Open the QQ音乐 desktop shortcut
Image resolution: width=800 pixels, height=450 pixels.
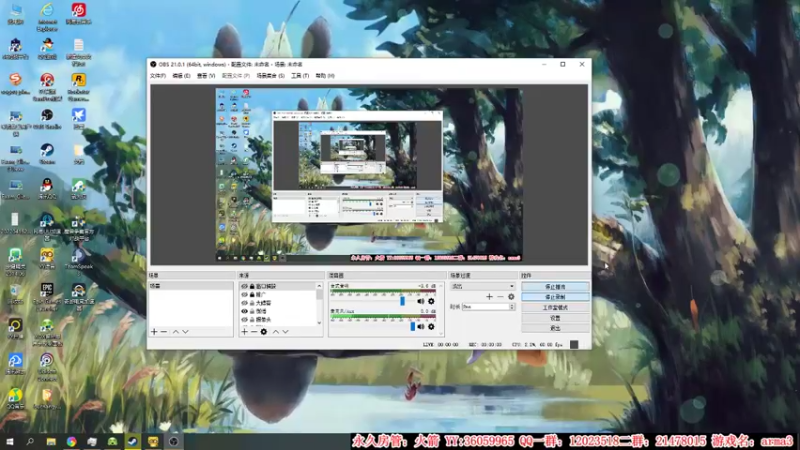(15, 399)
